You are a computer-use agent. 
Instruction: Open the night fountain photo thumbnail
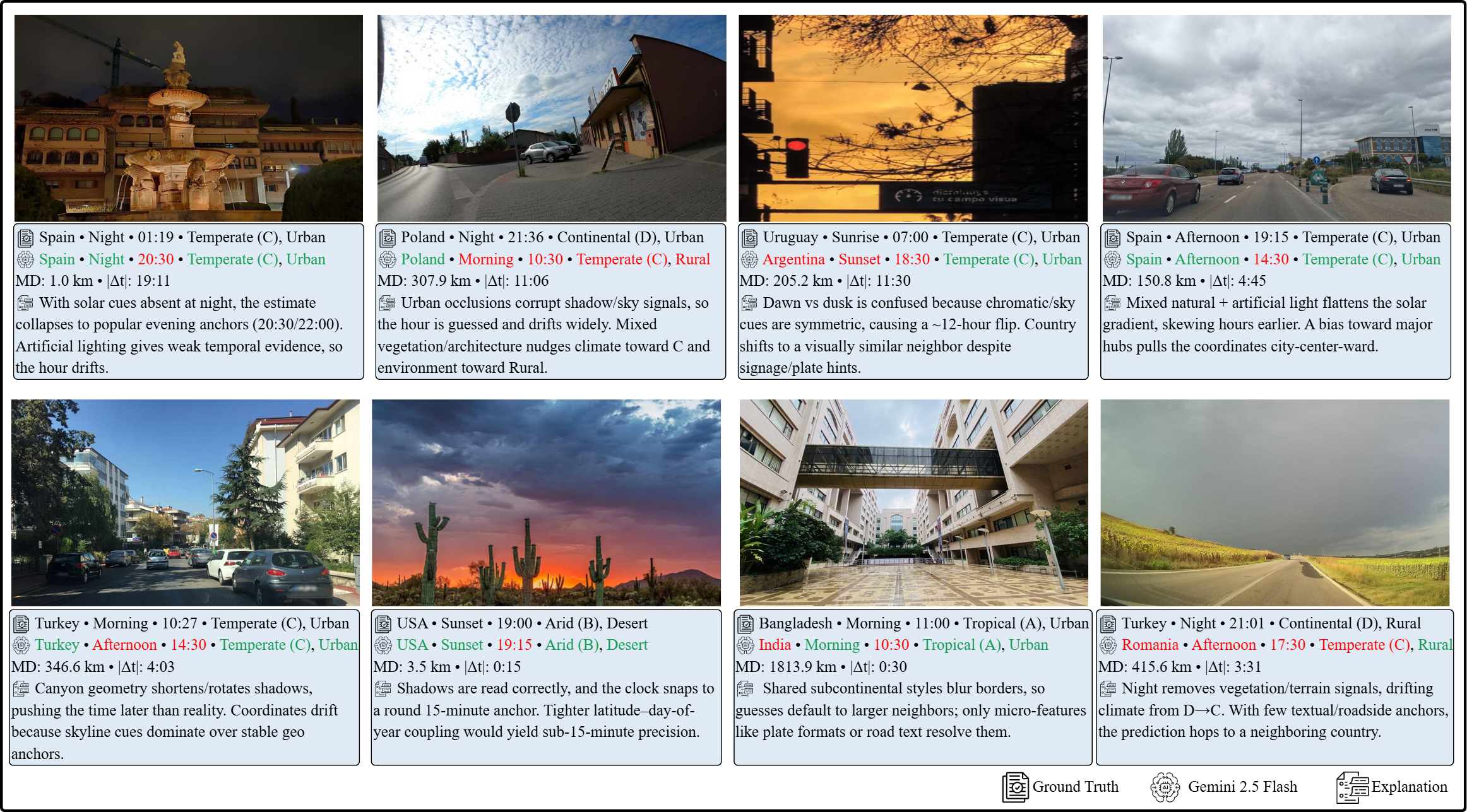[188, 118]
